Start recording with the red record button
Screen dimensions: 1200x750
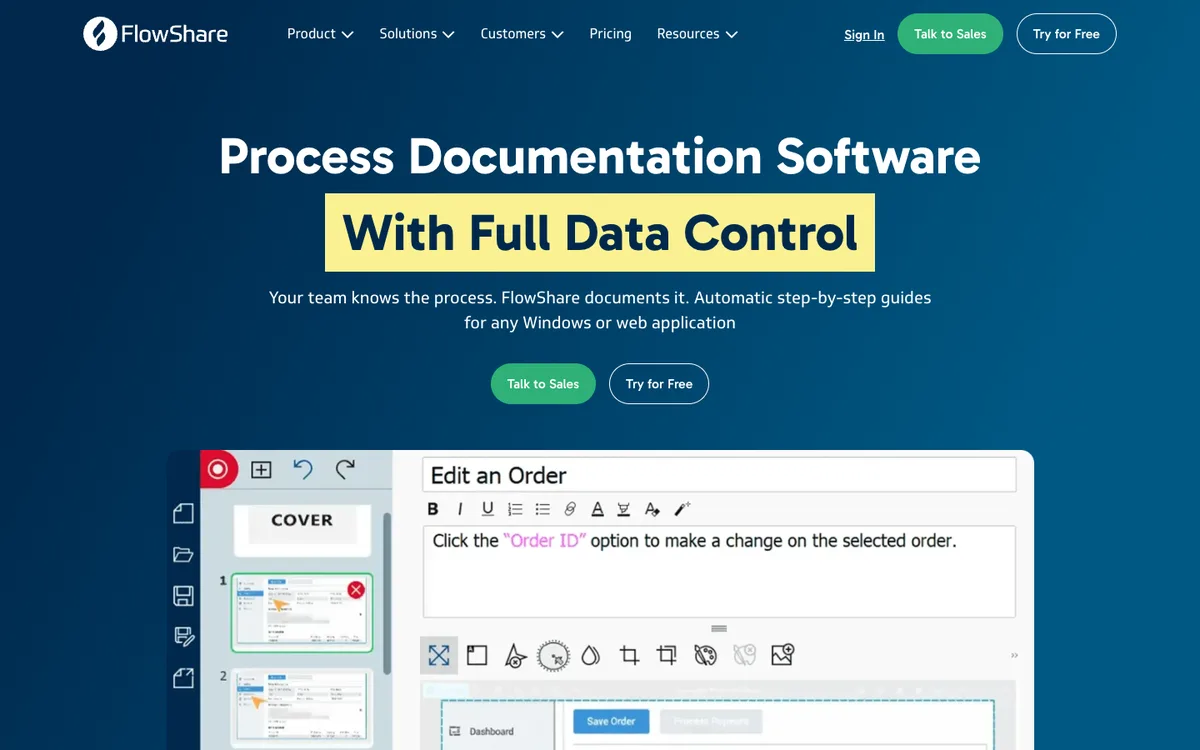click(218, 469)
